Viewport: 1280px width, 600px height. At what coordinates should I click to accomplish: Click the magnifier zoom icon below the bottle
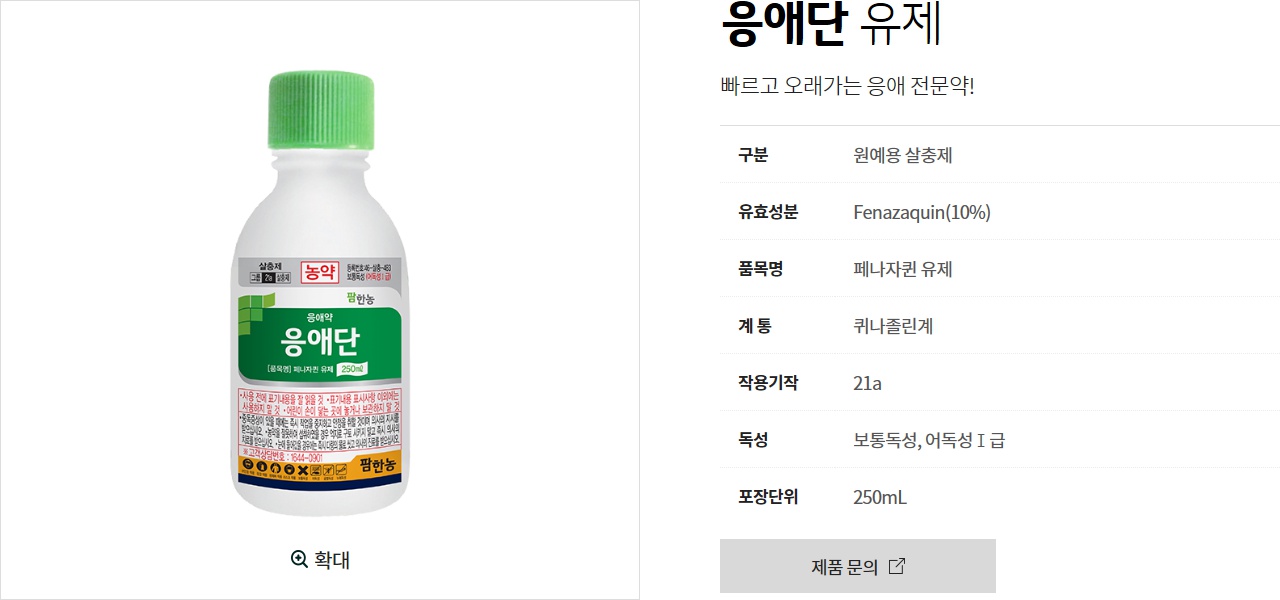[x=299, y=559]
